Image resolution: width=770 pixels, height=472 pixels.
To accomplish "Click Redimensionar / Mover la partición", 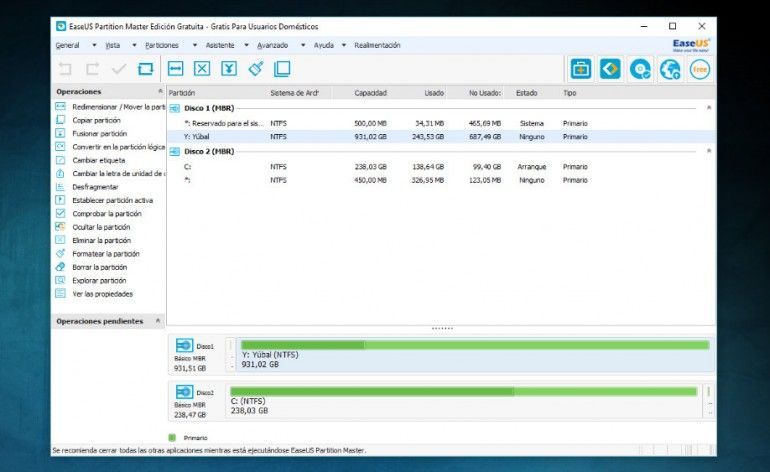I will [118, 107].
